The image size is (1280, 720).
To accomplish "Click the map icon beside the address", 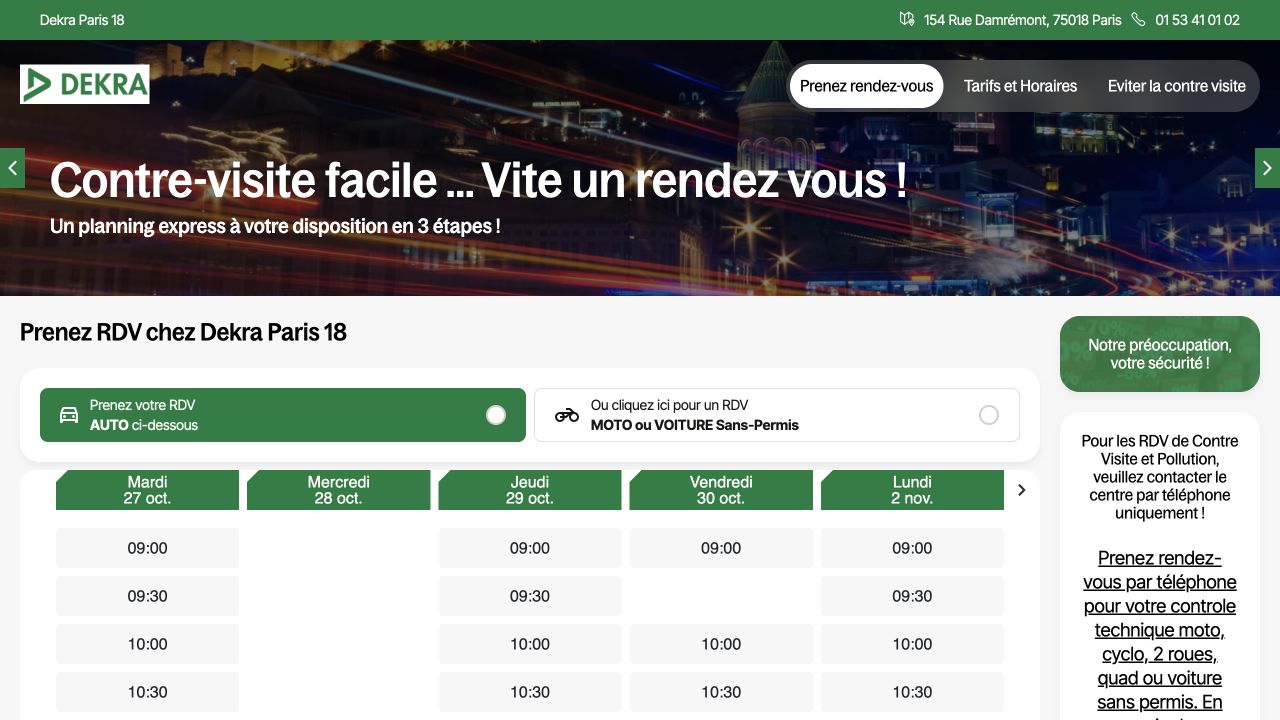I will (x=907, y=19).
